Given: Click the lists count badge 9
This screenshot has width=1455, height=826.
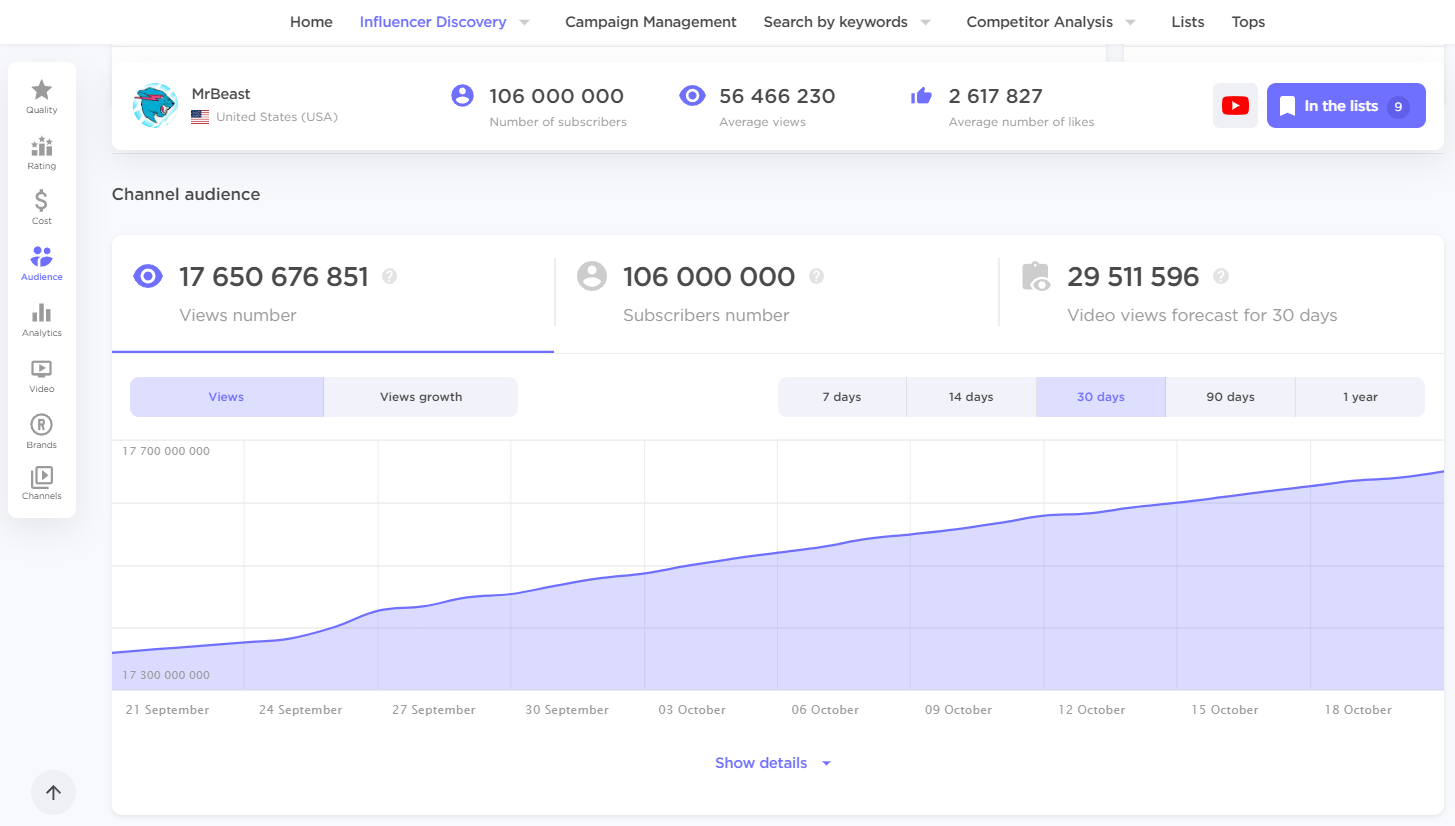Looking at the screenshot, I should (1398, 106).
